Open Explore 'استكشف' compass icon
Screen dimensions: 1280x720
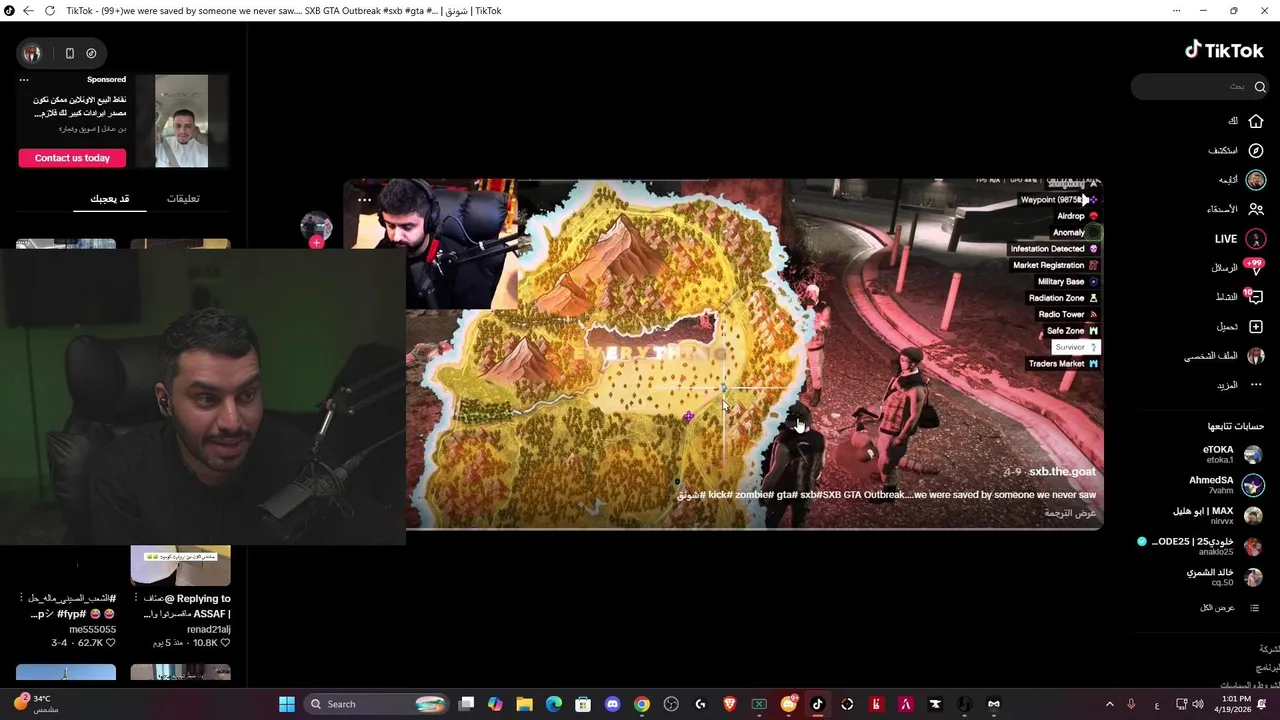[1256, 150]
